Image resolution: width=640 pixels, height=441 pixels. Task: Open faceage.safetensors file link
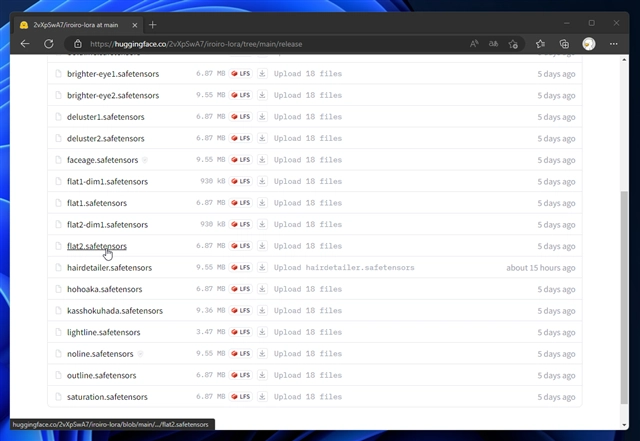pos(102,160)
